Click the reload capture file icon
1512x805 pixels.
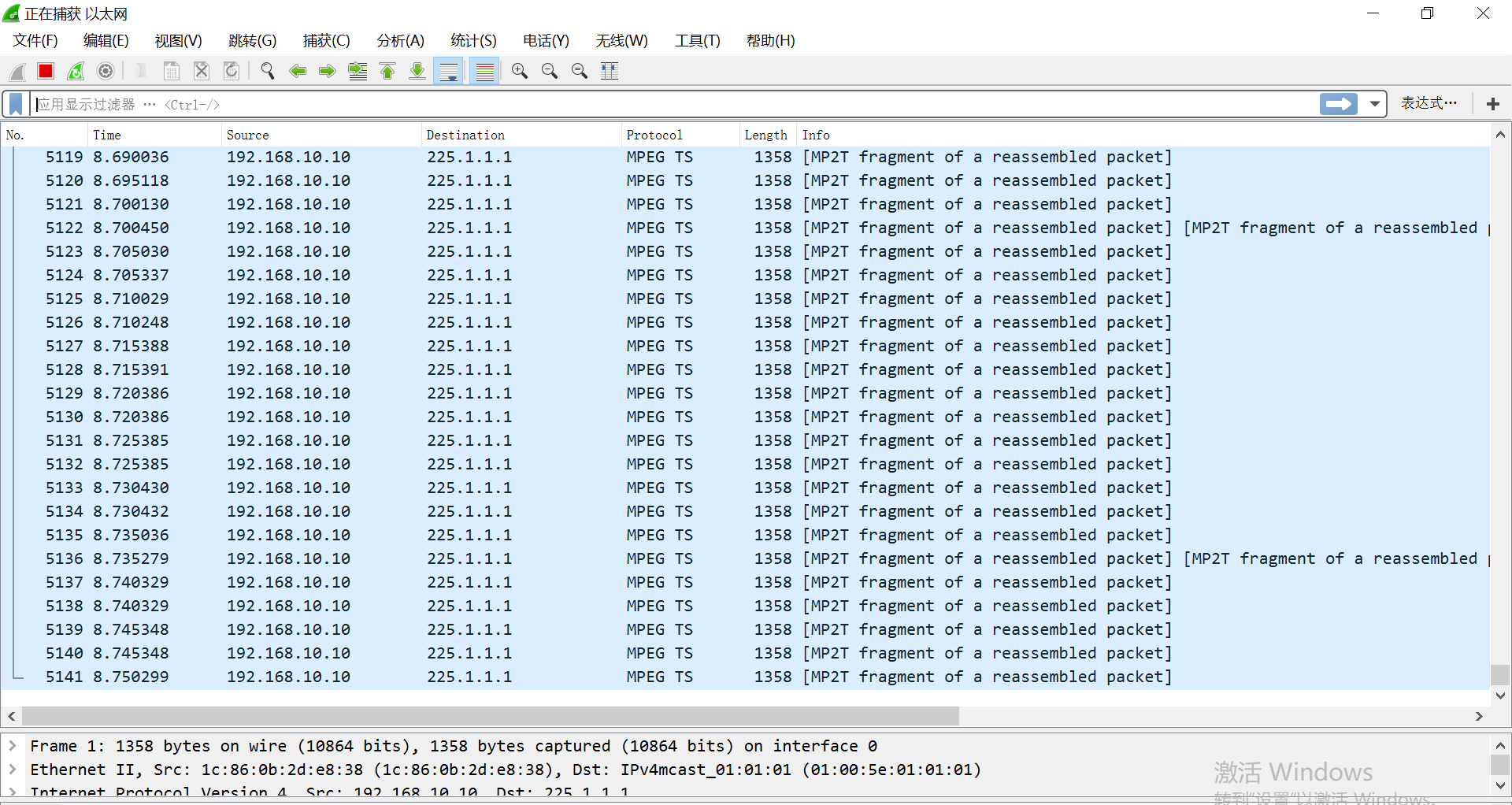pyautogui.click(x=232, y=72)
